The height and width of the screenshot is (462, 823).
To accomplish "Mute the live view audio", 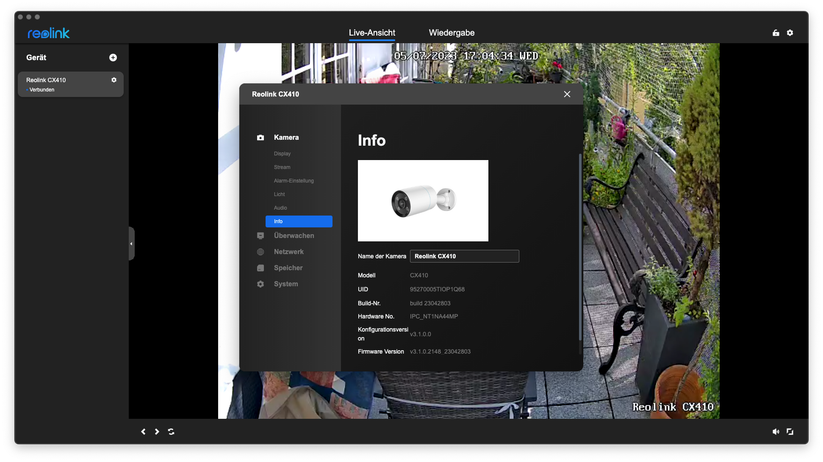I will pos(776,432).
